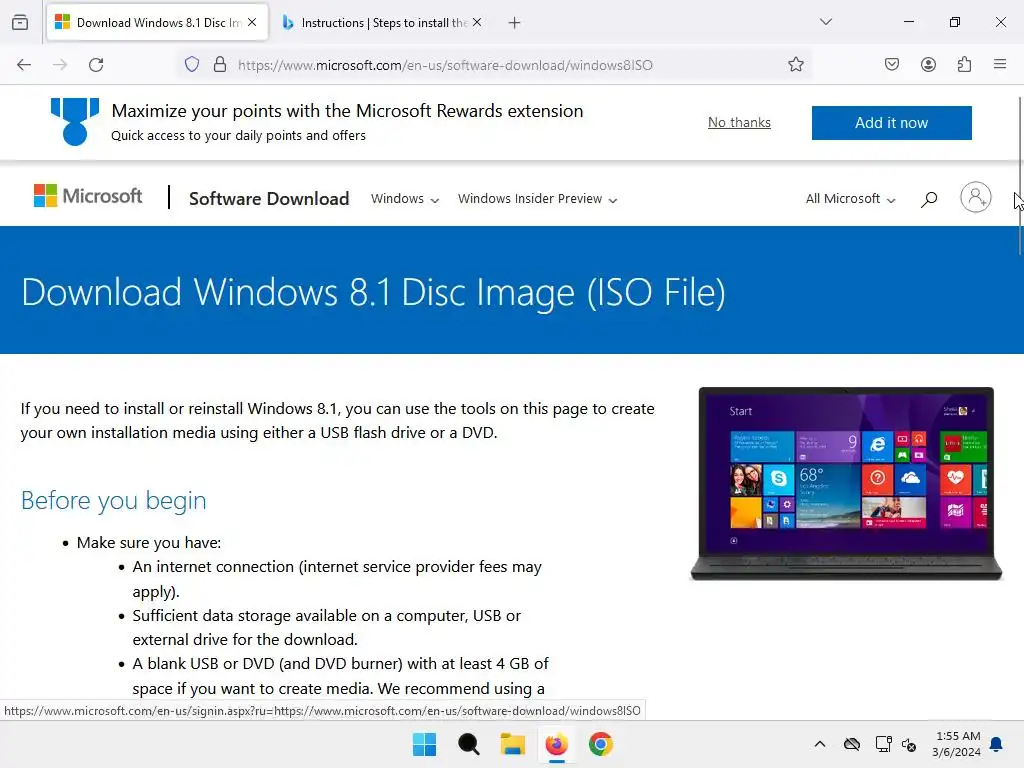The height and width of the screenshot is (768, 1024).
Task: Click the 'Before you begin' heading
Action: tap(114, 501)
